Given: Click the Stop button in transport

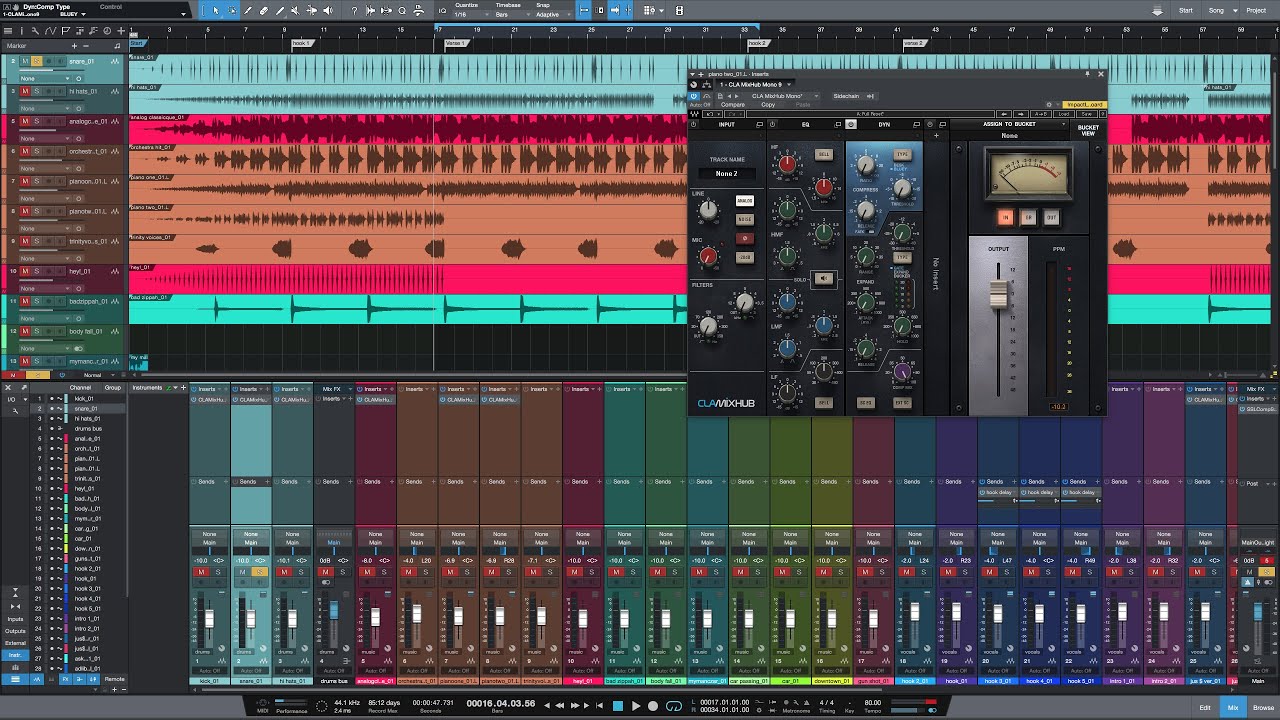Looking at the screenshot, I should coord(618,706).
